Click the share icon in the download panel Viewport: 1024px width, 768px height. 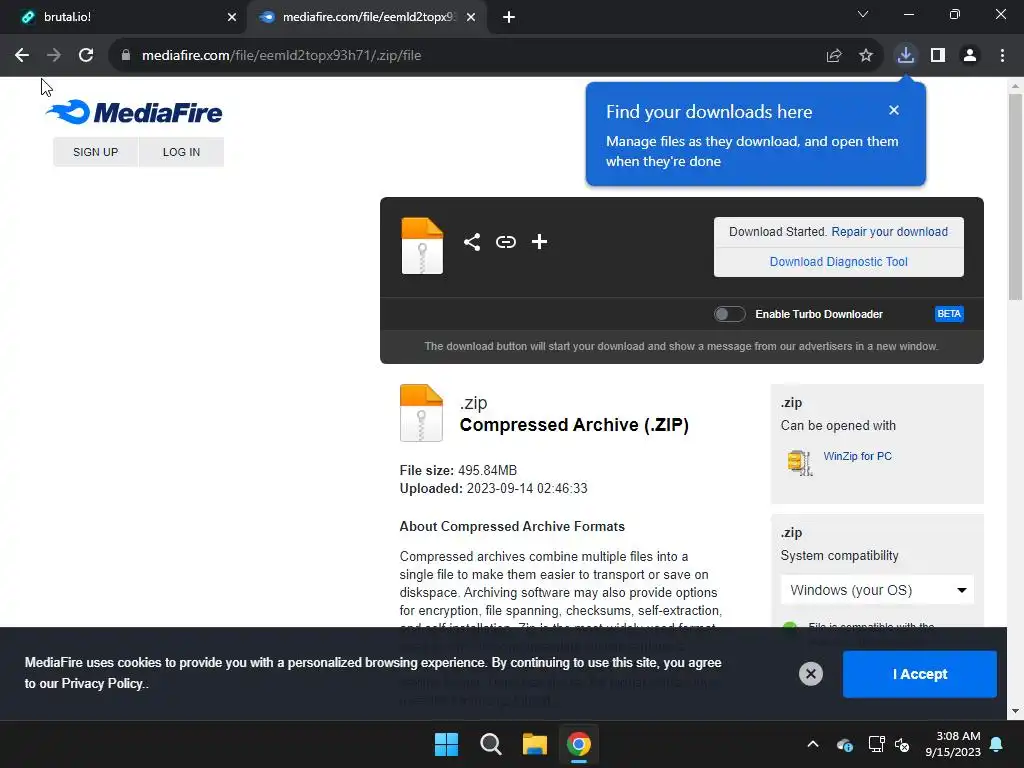pyautogui.click(x=472, y=242)
